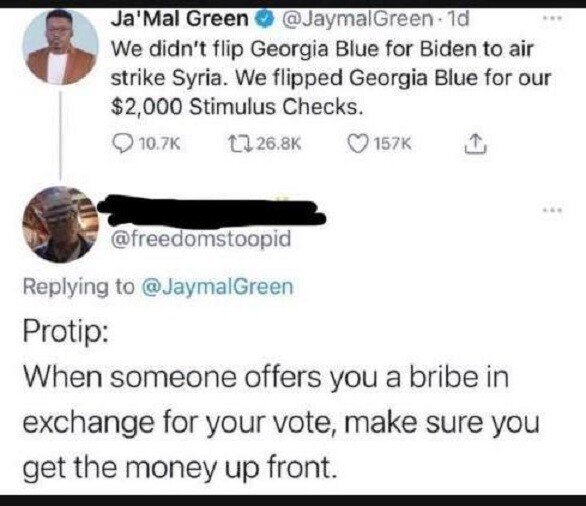Click the @freedomstoopid handle
Viewport: 586px width, 506px height.
click(200, 238)
